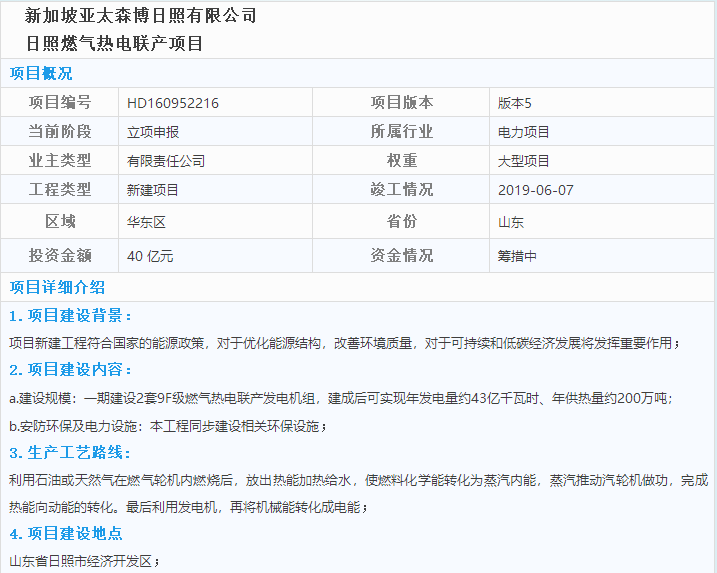Click the heading 2. 项目建设内容
This screenshot has width=717, height=573.
pos(70,369)
